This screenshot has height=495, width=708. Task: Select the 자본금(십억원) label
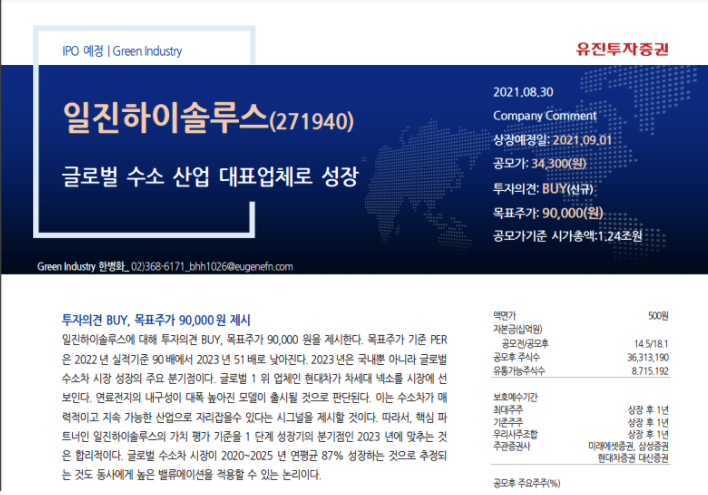(517, 329)
